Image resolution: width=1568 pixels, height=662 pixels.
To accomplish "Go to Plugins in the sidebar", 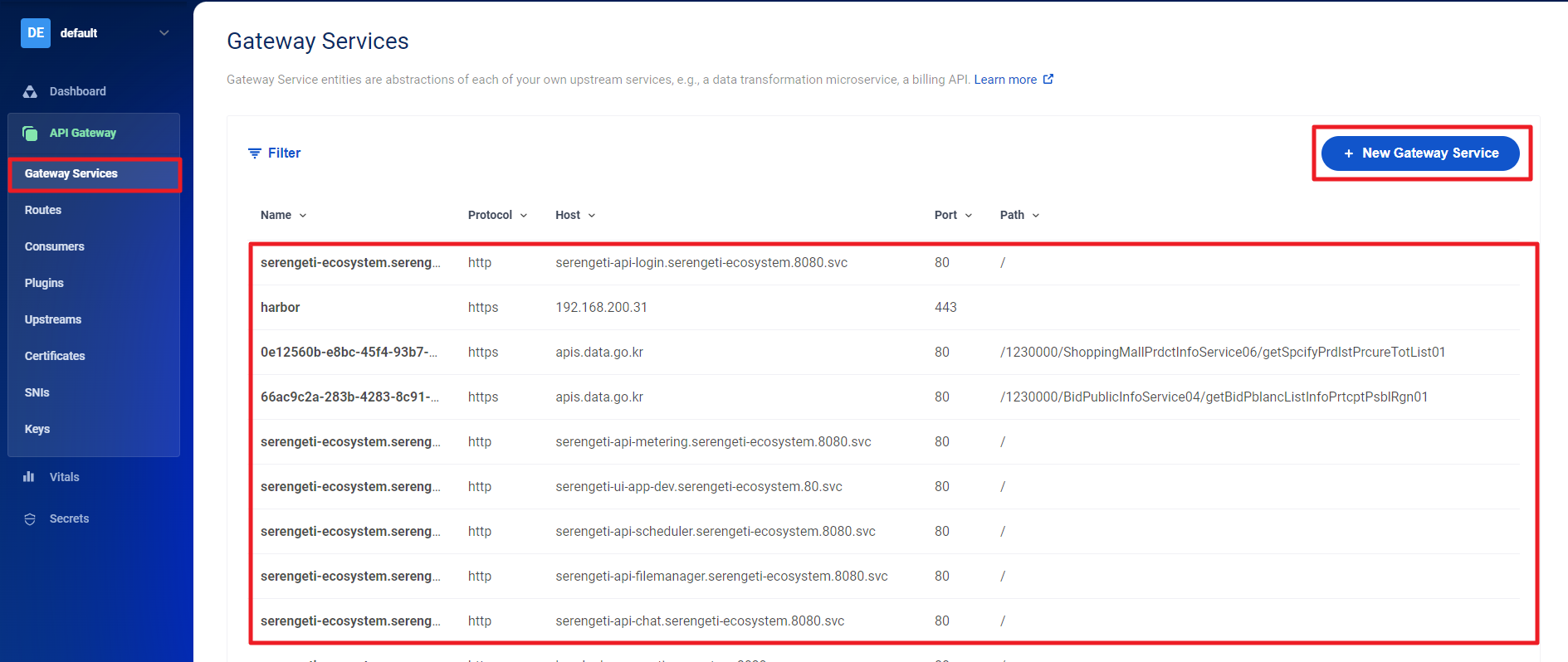I will 44,283.
